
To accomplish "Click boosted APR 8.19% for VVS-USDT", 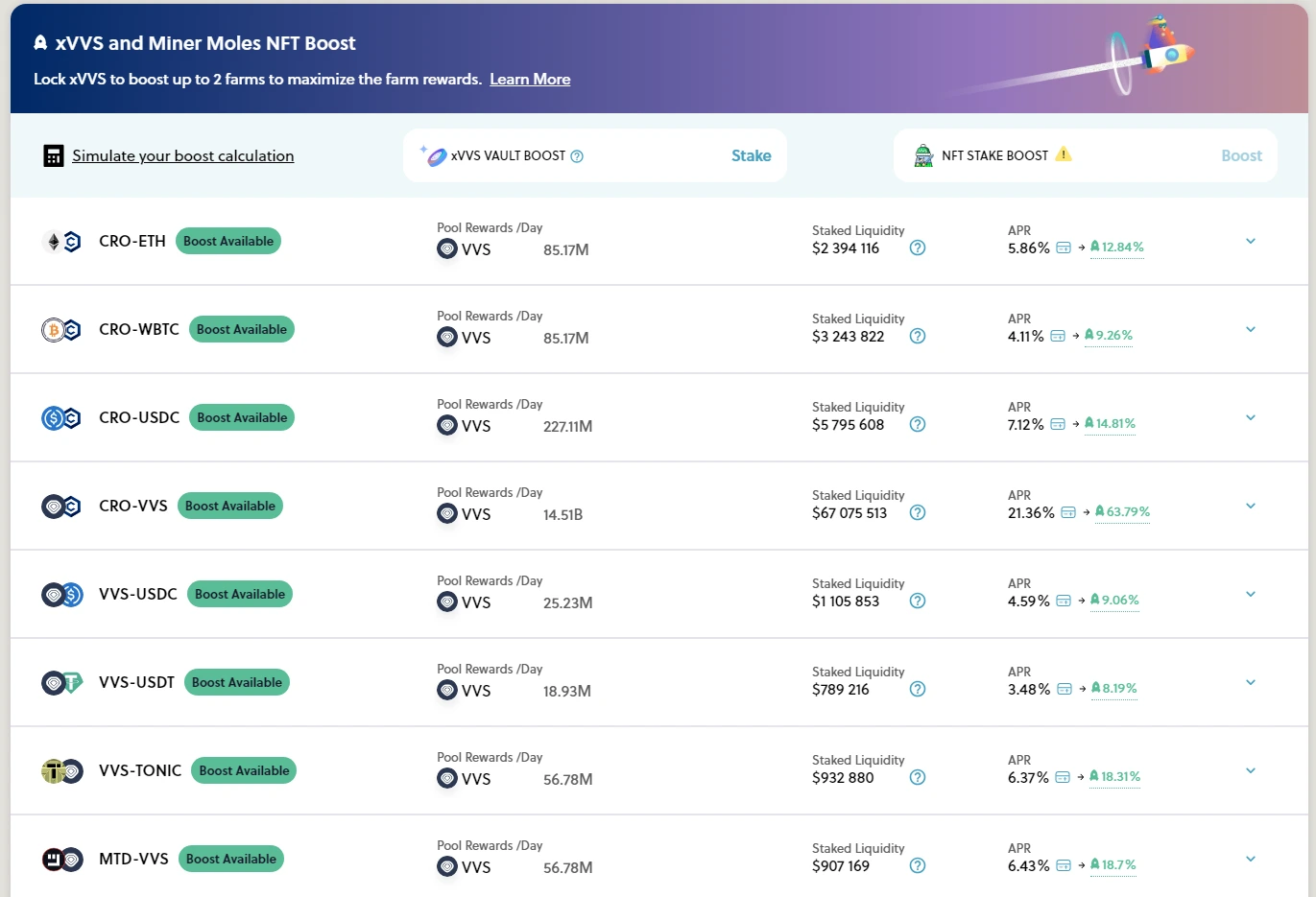I will 1114,689.
